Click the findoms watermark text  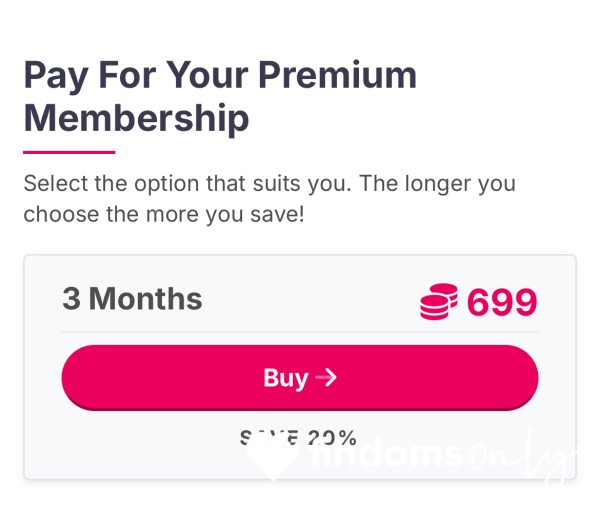(x=385, y=455)
